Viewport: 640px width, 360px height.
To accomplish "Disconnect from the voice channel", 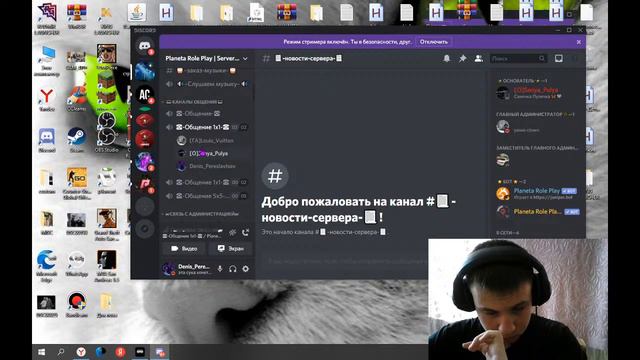I will coord(245,233).
